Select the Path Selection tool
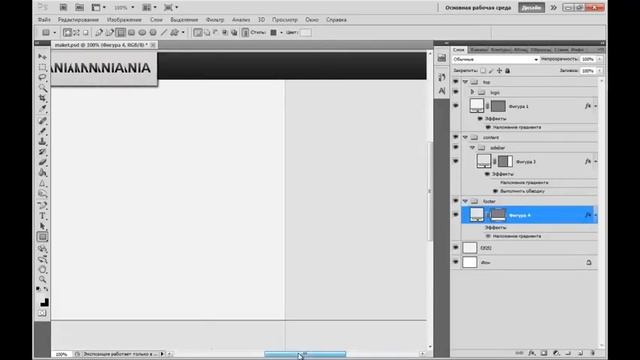Image resolution: width=640 pixels, height=360 pixels. [x=42, y=226]
